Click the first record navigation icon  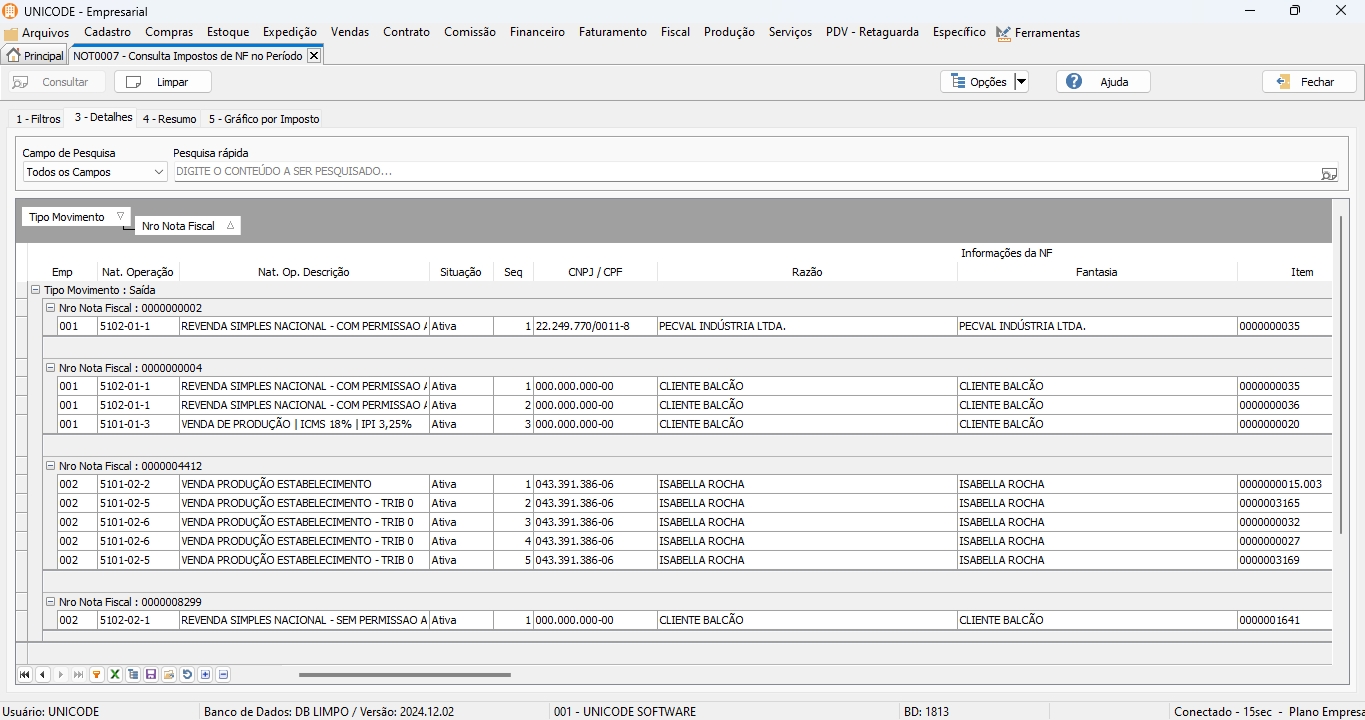[25, 675]
